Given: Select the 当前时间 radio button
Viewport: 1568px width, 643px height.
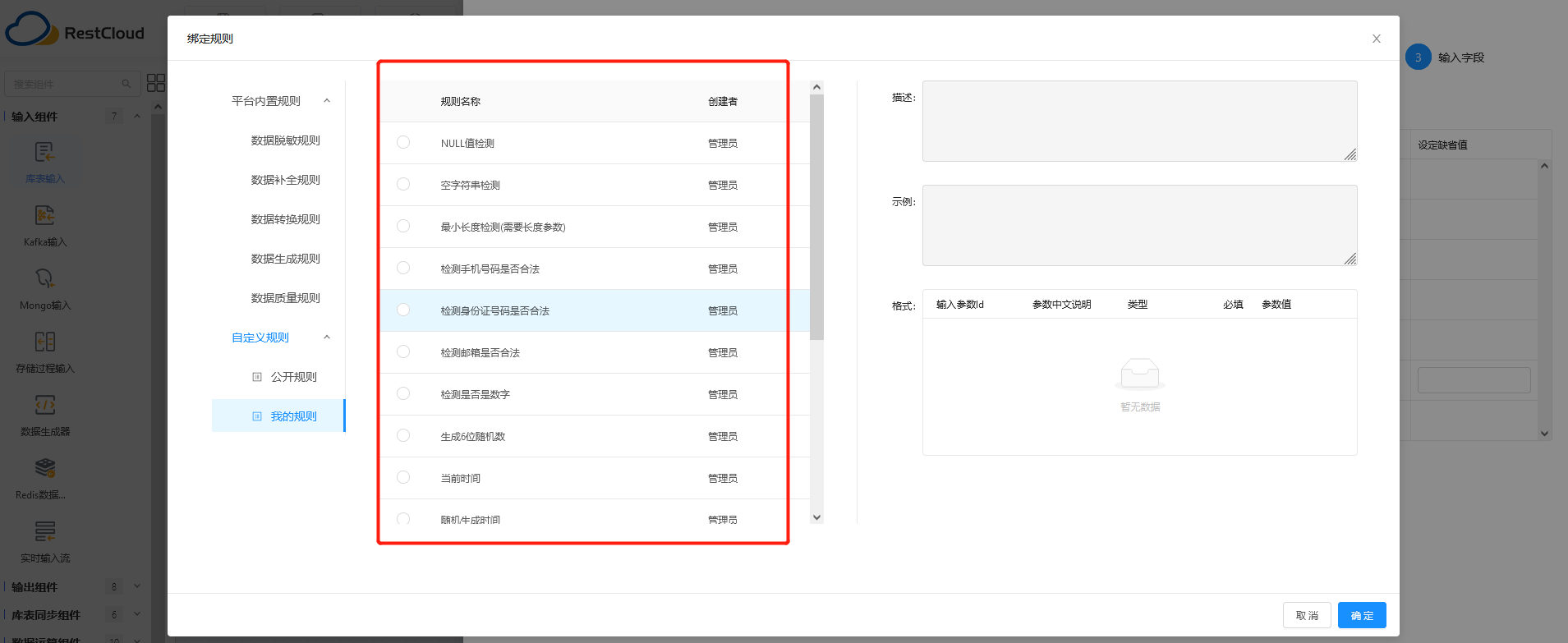Looking at the screenshot, I should (x=403, y=477).
